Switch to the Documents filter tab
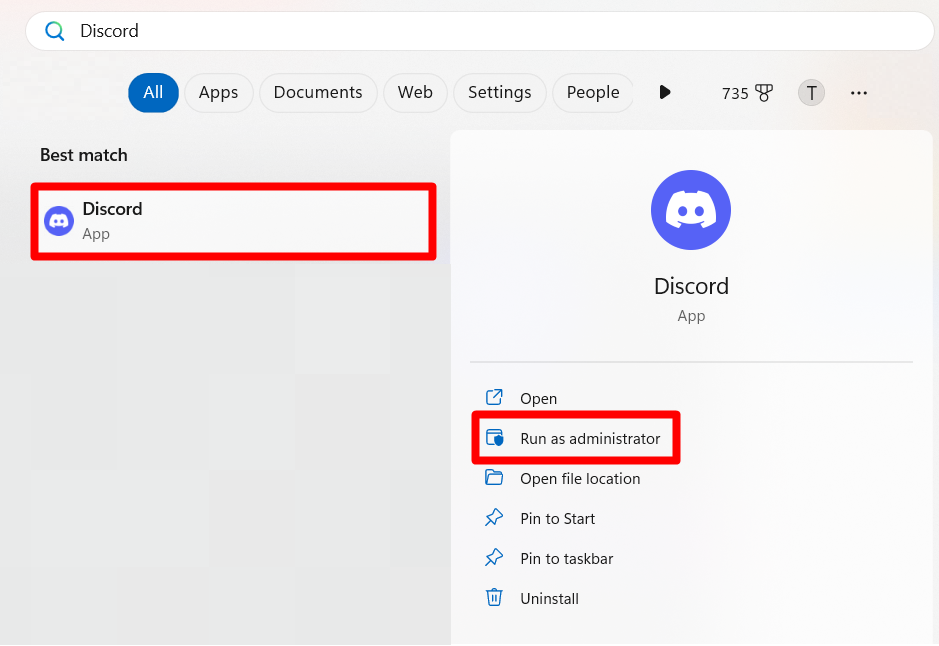Screen dimensions: 939x646 tap(318, 93)
